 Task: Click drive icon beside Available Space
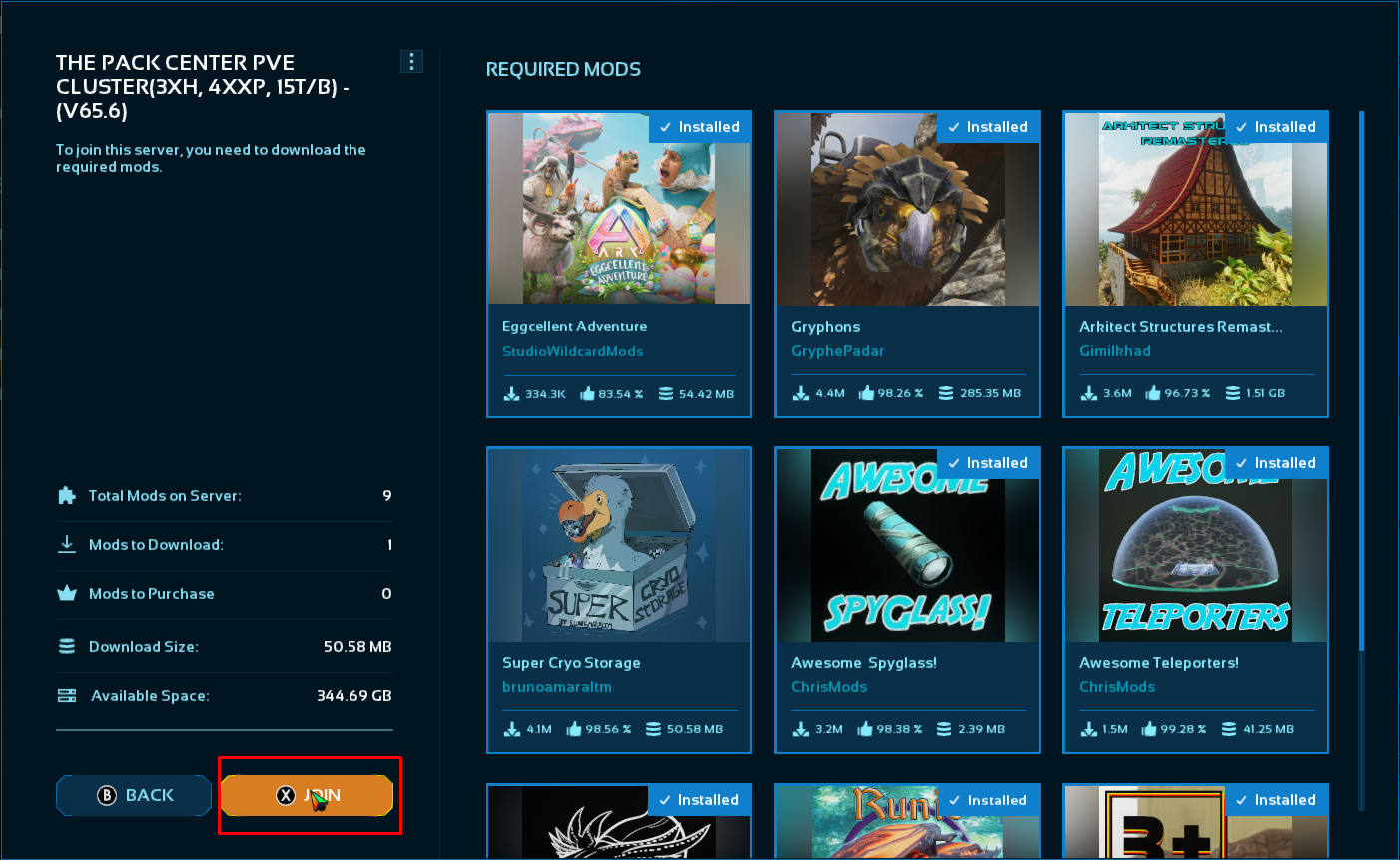click(67, 696)
